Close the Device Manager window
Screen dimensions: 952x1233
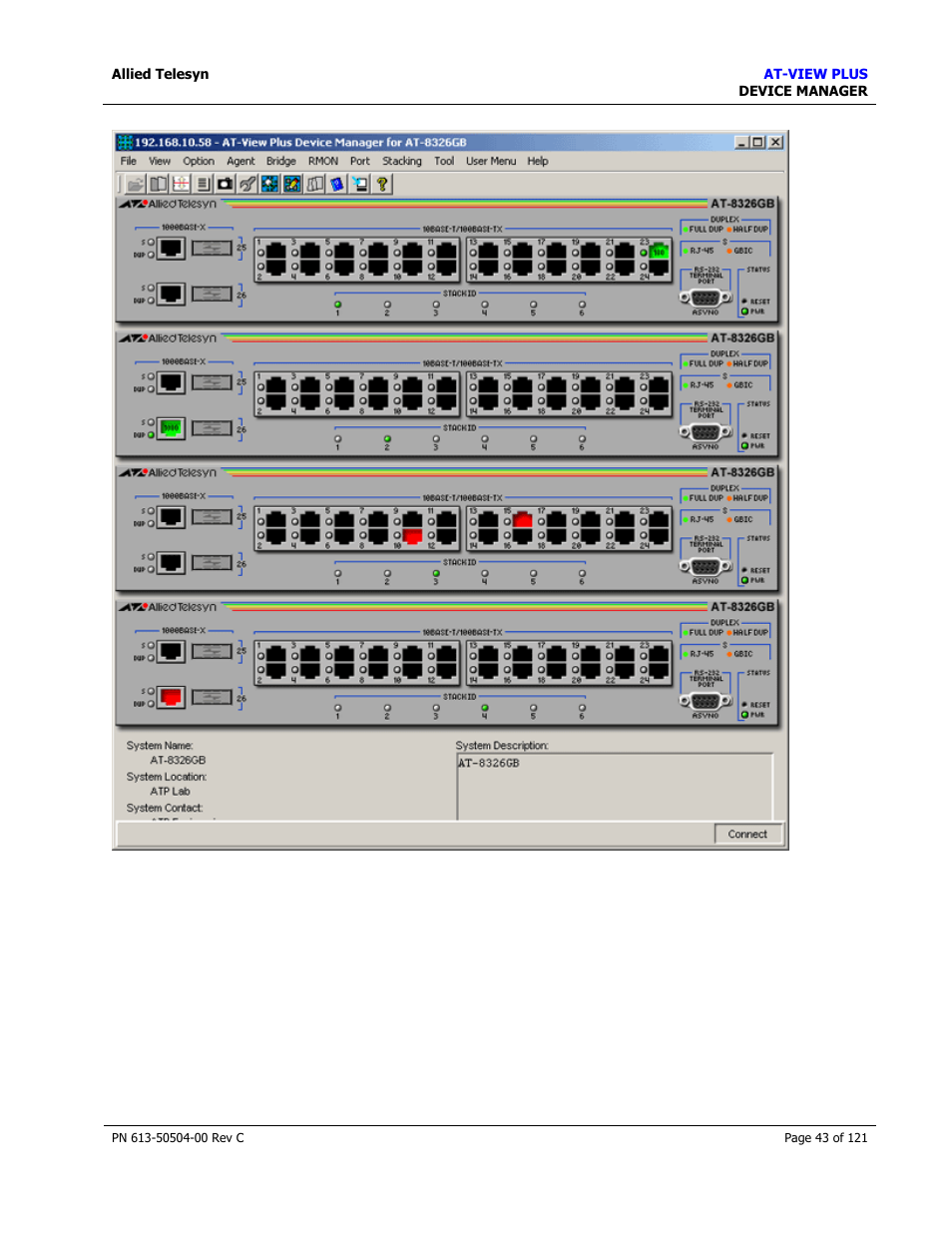[775, 142]
